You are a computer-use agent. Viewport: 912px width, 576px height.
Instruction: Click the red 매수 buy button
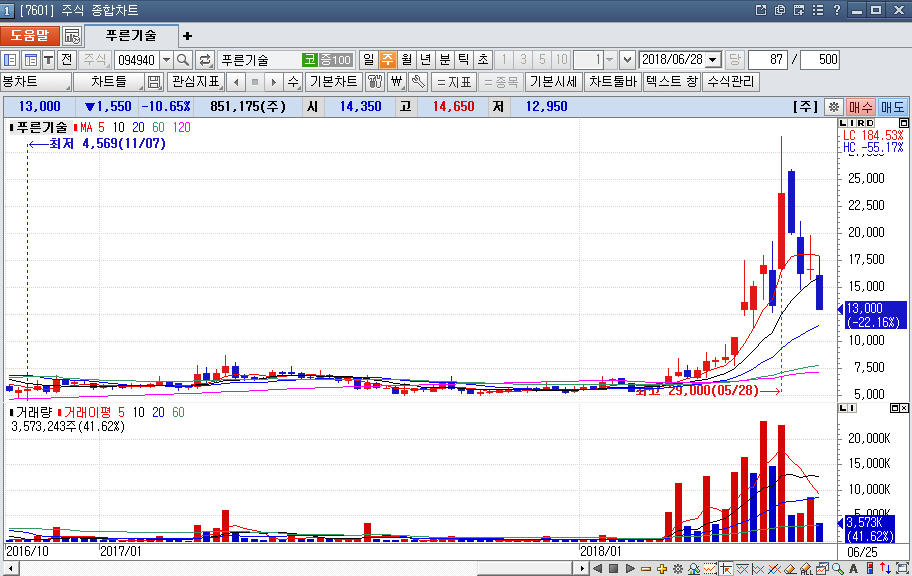pos(860,106)
